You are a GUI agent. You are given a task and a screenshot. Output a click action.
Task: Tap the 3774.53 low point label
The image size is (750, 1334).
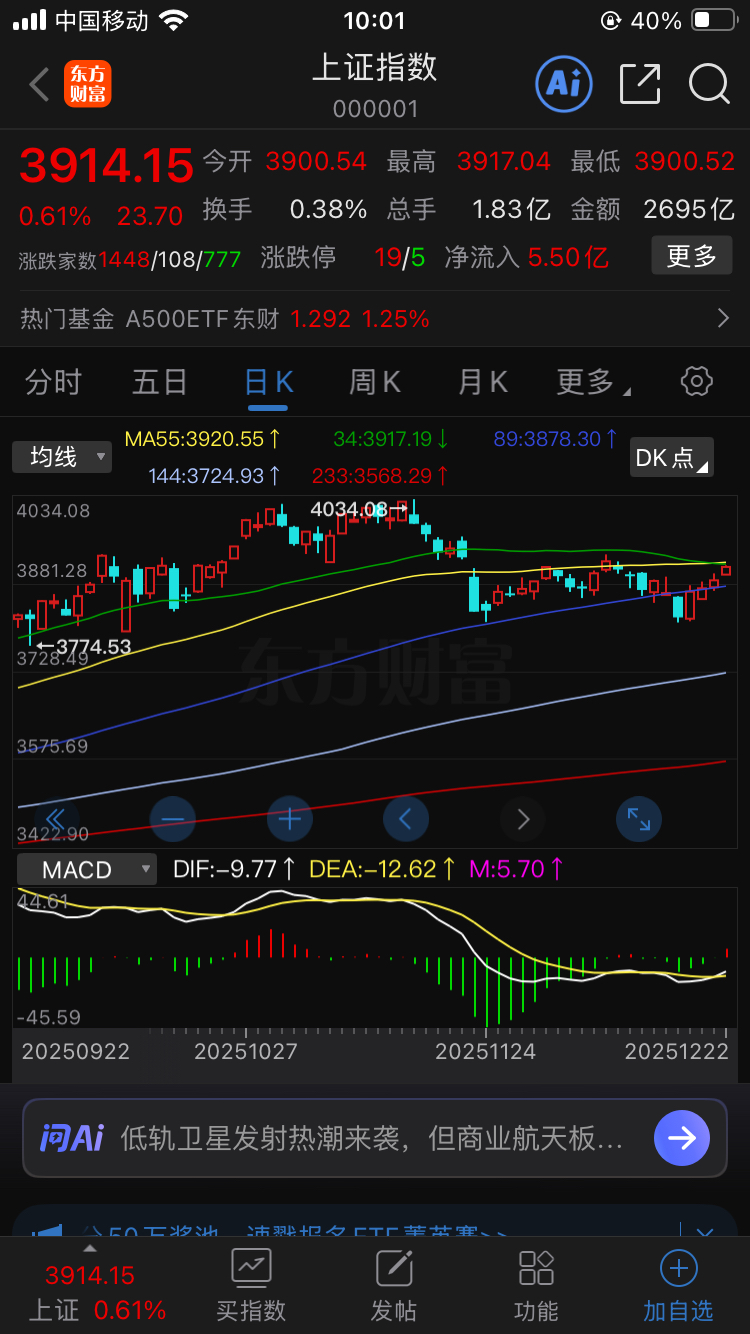pyautogui.click(x=84, y=647)
